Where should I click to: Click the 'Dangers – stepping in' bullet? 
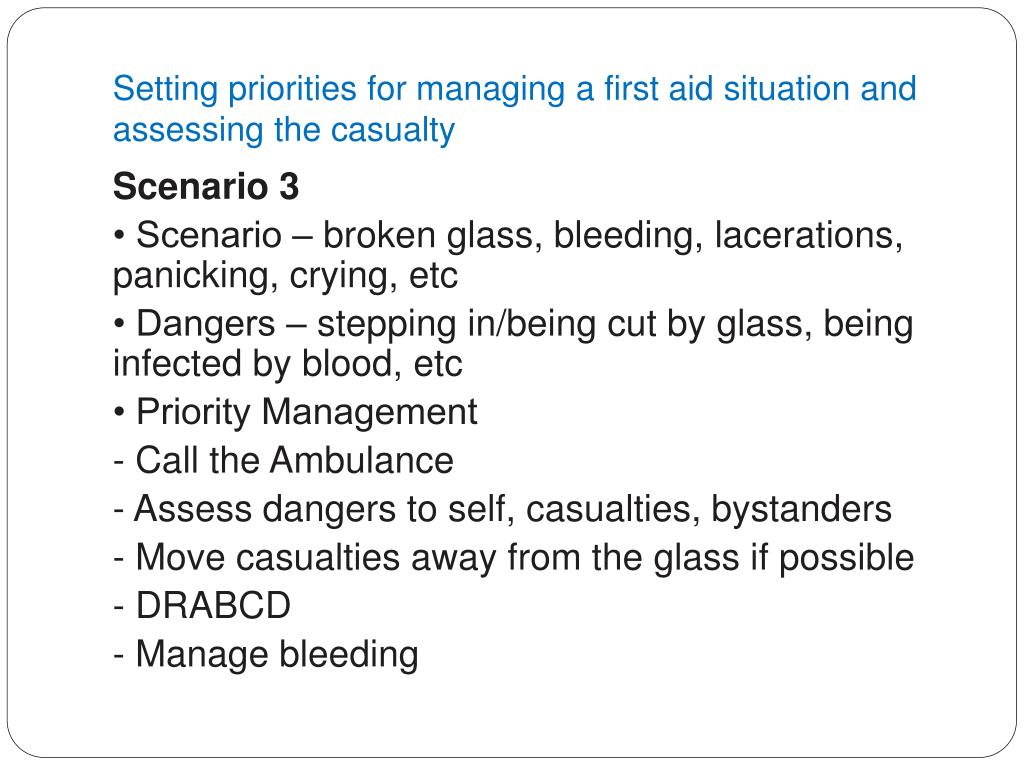pos(513,324)
